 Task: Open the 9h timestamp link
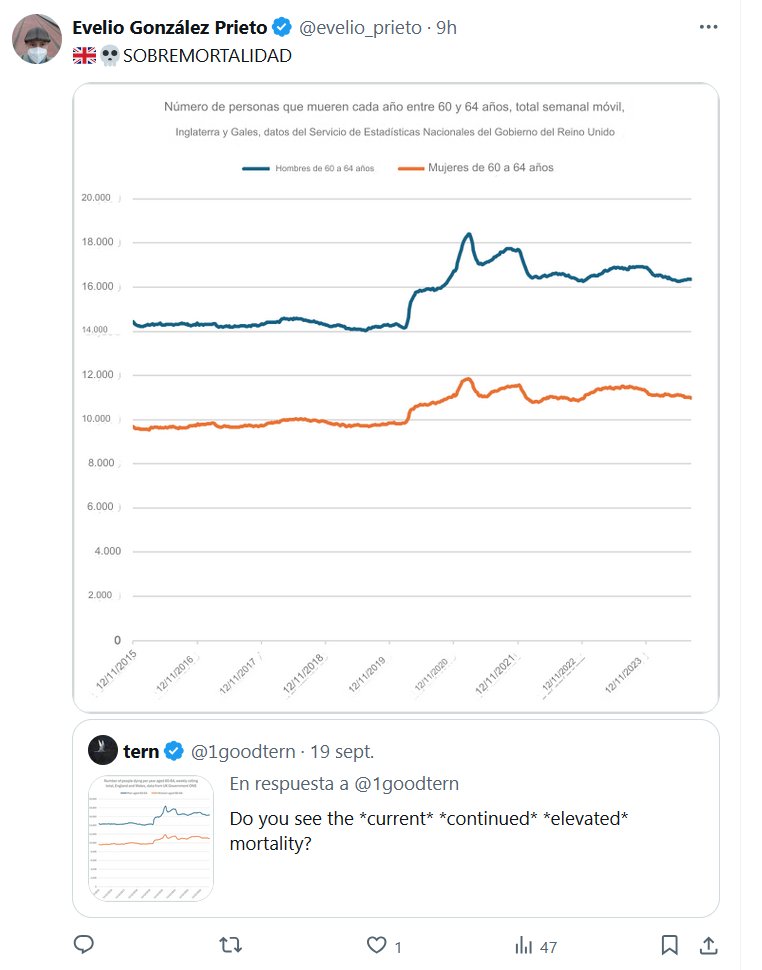click(x=446, y=28)
